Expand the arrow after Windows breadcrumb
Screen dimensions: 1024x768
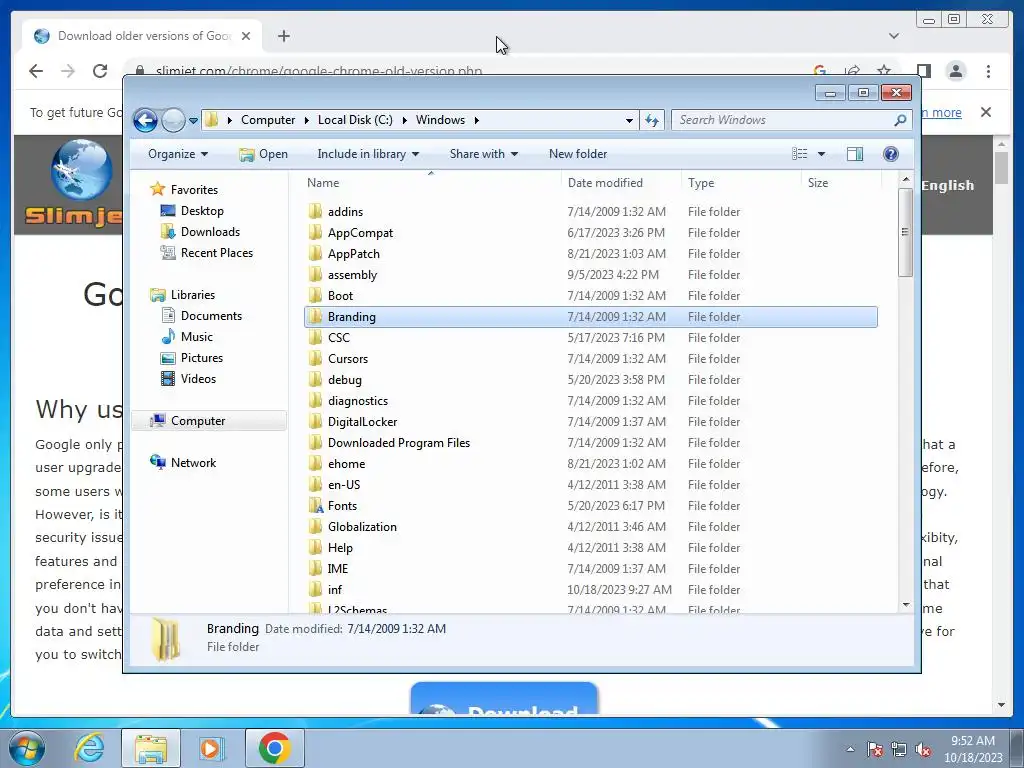click(x=477, y=120)
